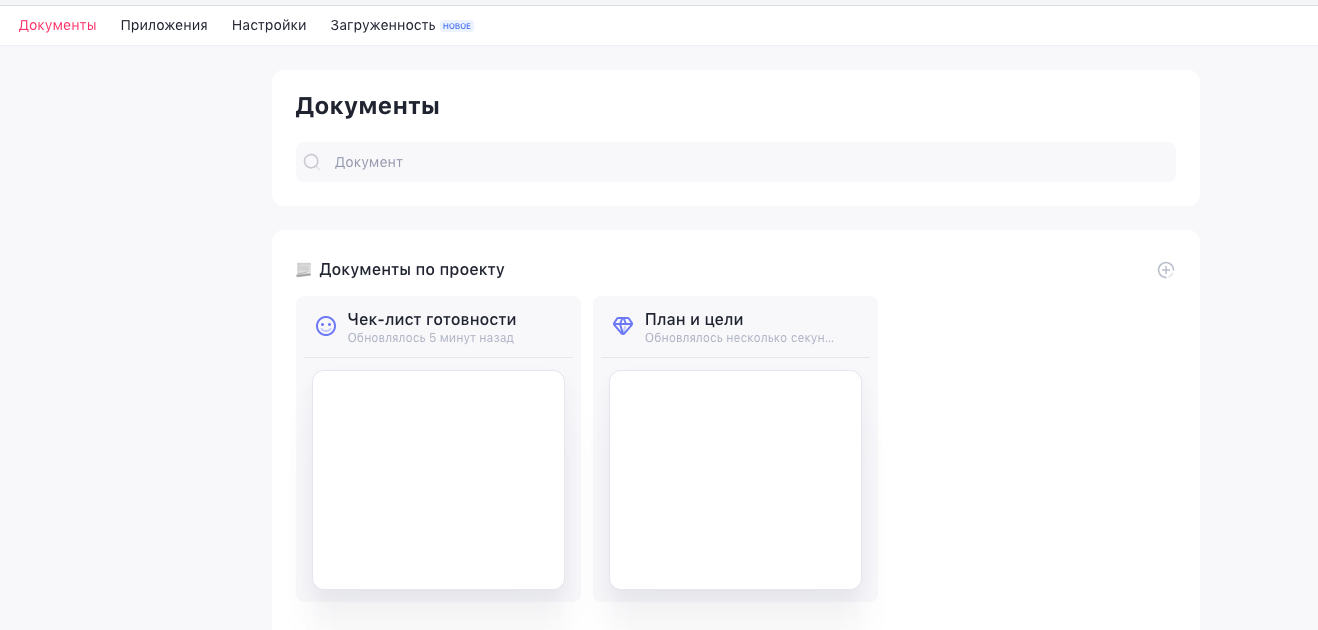Click the Документы page heading

[368, 106]
